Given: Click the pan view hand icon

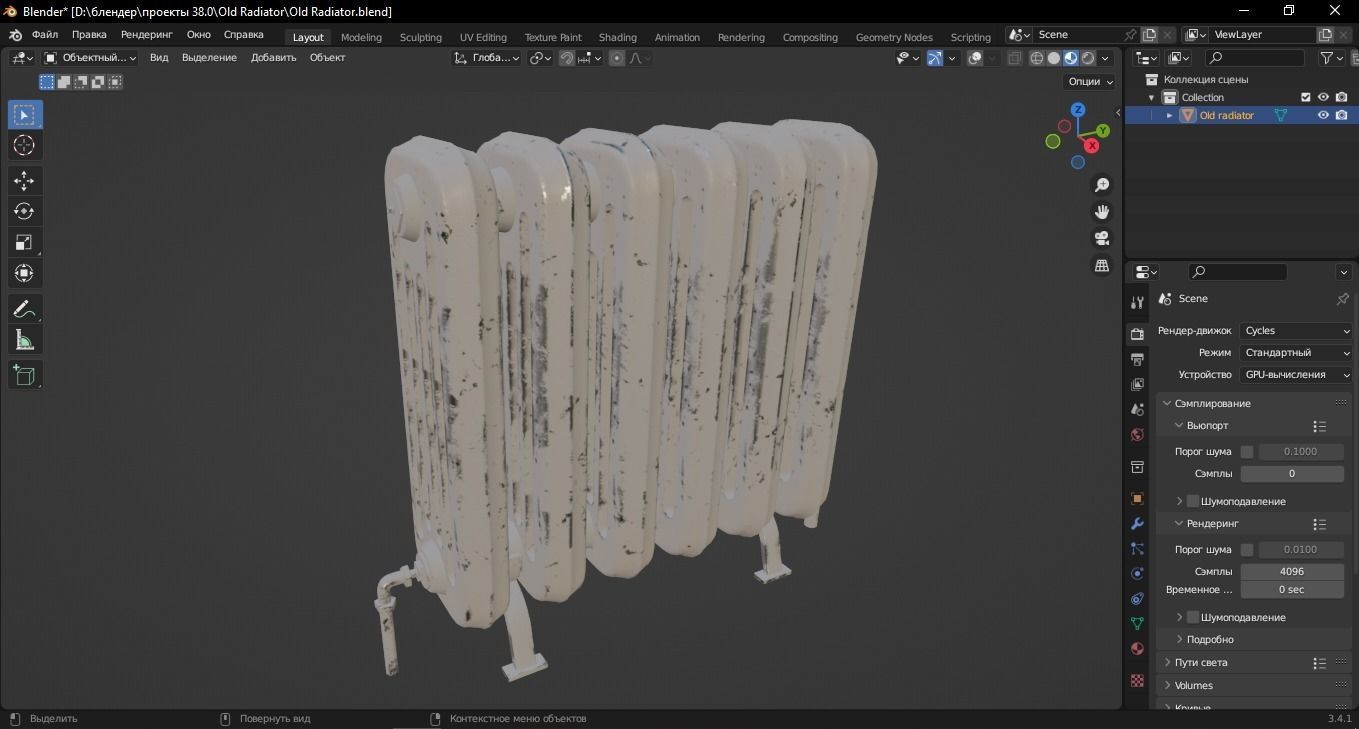Looking at the screenshot, I should (1102, 212).
